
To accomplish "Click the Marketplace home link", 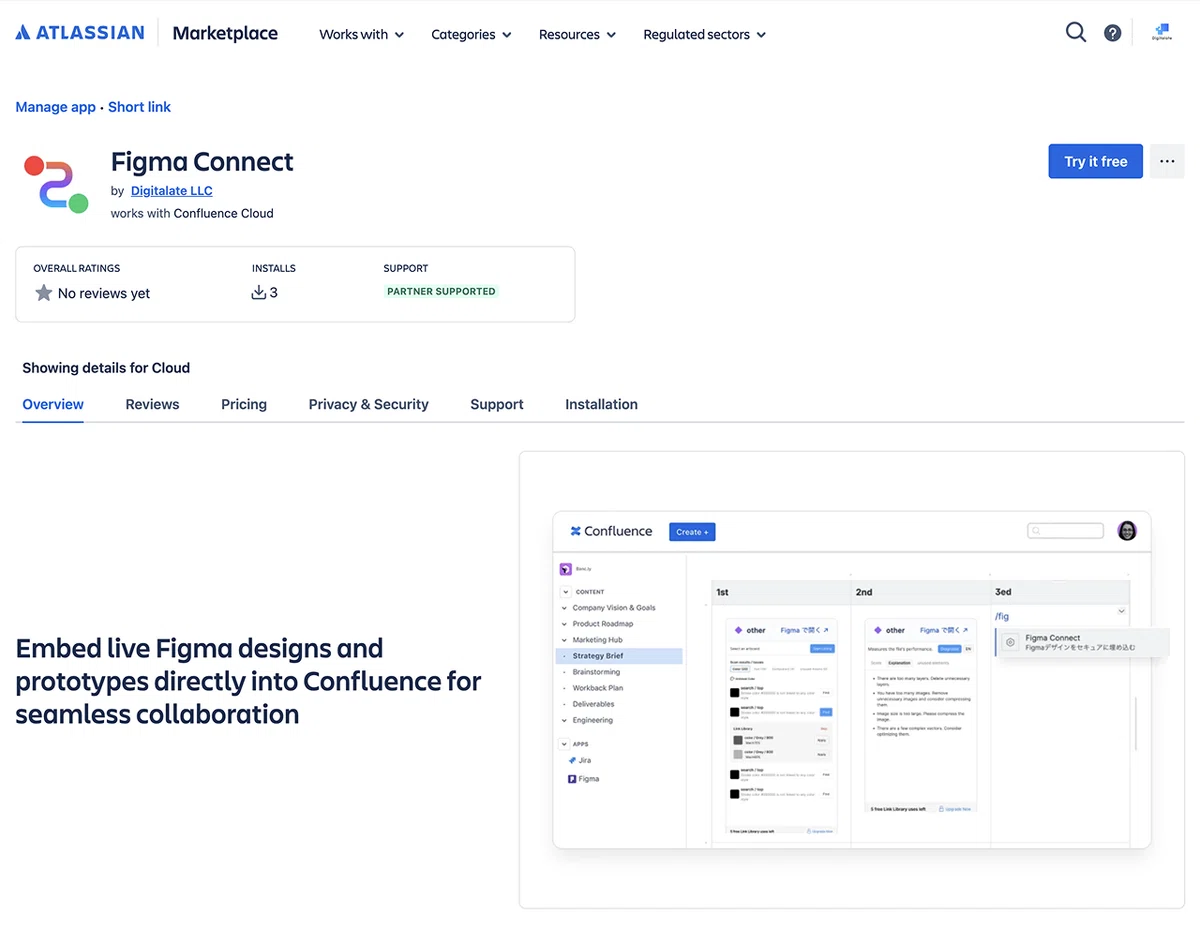I will tap(225, 33).
